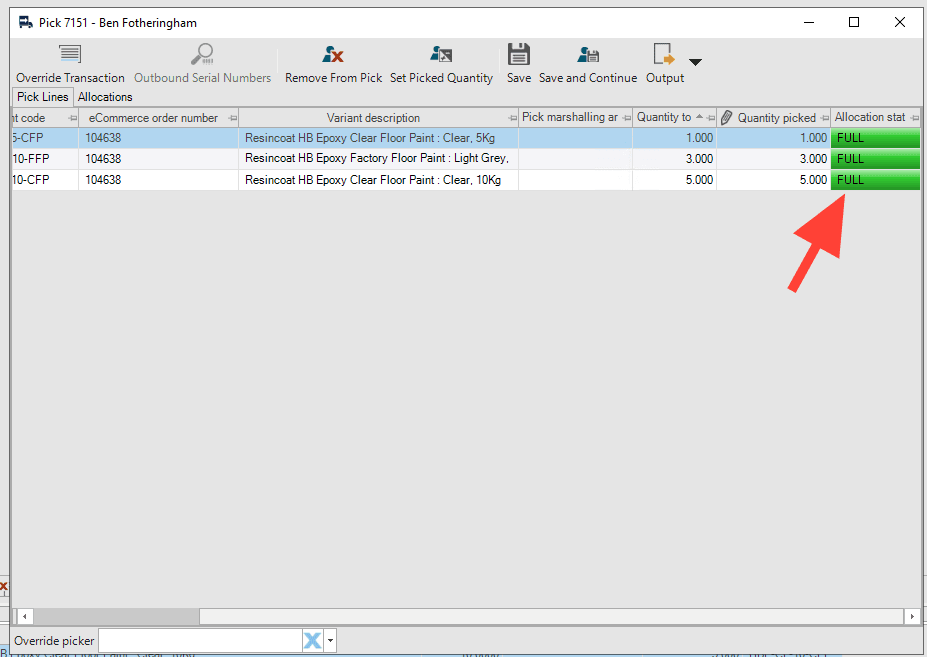
Task: Open the Override picker dropdown list
Action: click(330, 640)
